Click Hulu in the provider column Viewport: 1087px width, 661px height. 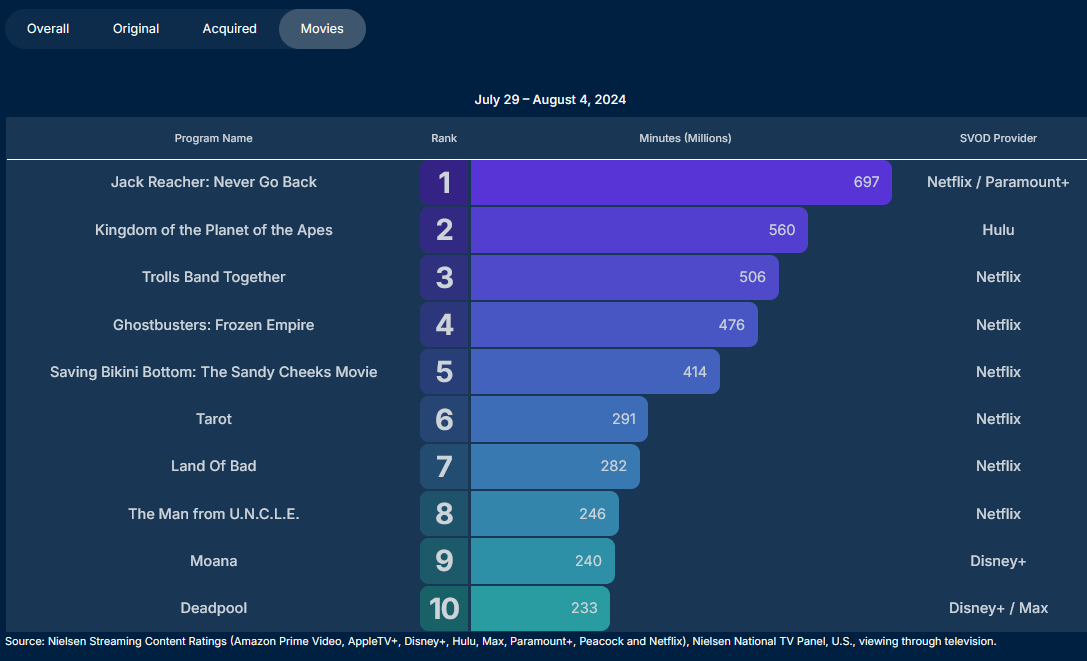point(998,230)
